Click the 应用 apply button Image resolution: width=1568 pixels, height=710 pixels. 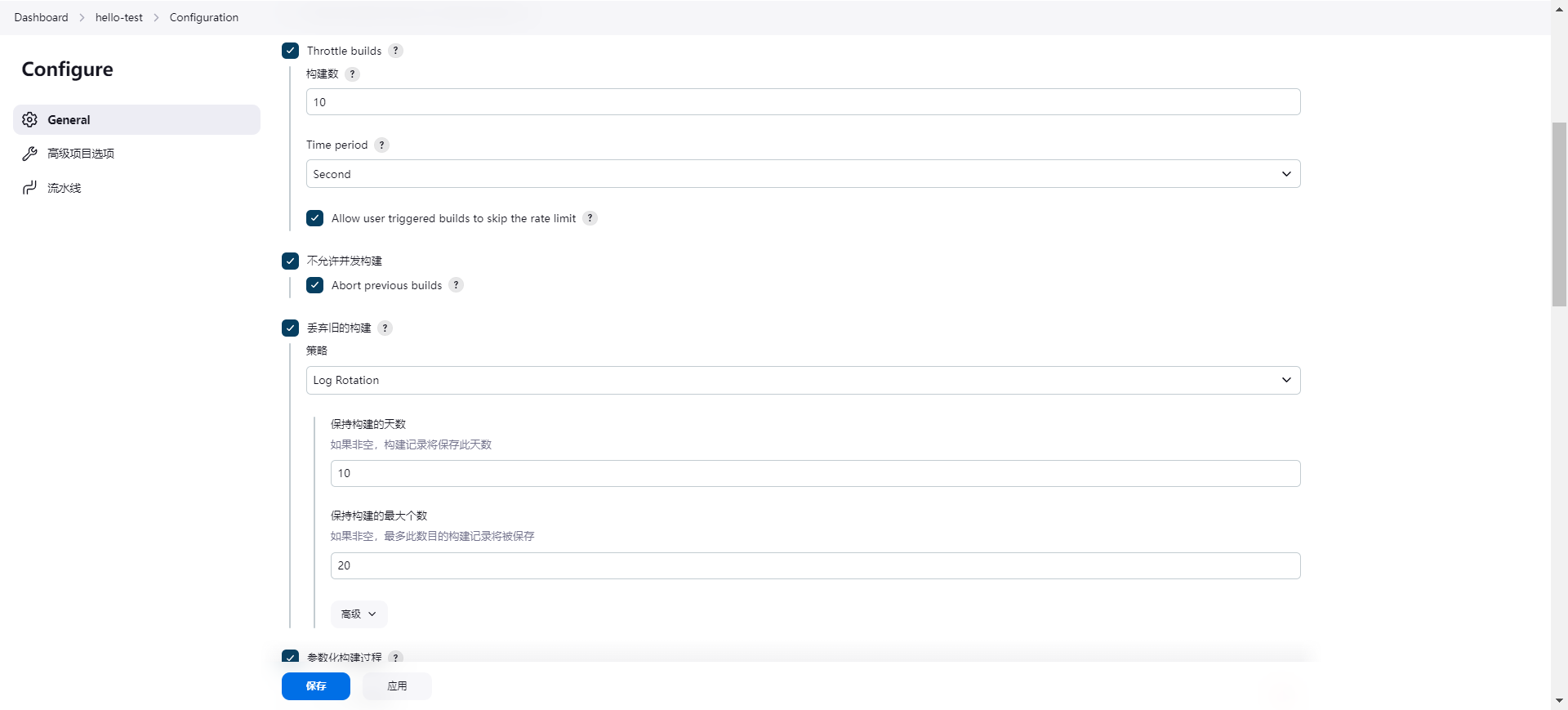point(397,686)
